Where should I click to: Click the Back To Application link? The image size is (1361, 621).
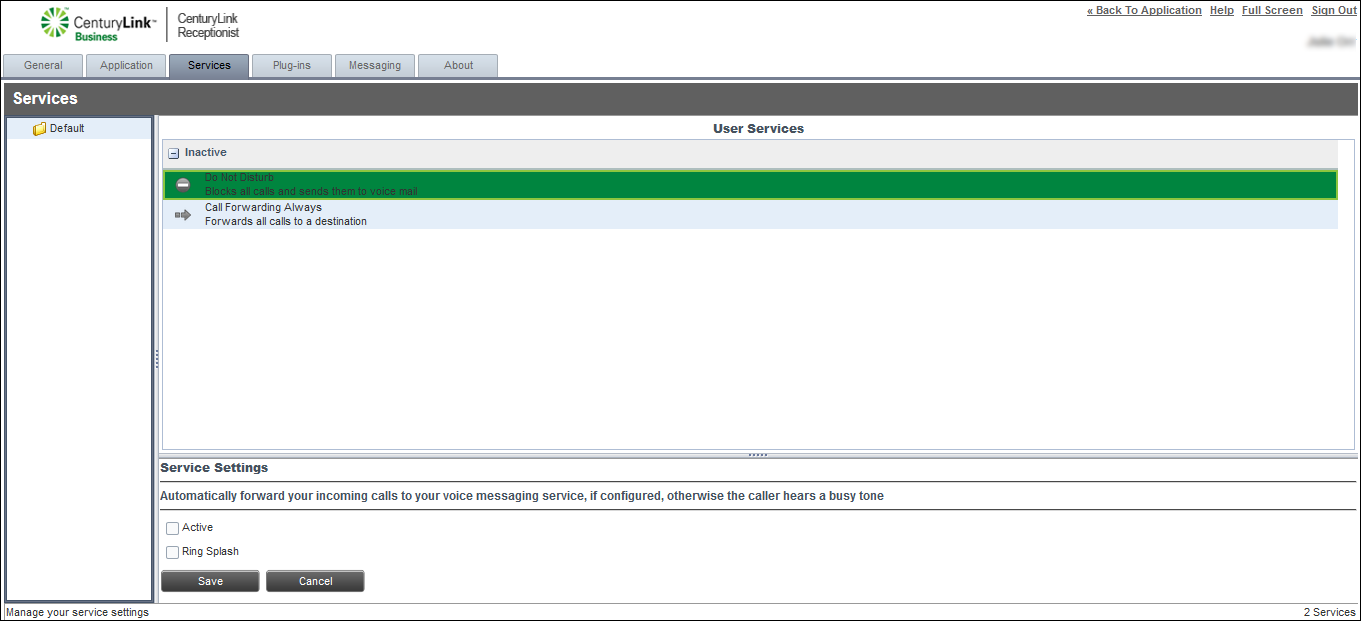pos(1144,11)
